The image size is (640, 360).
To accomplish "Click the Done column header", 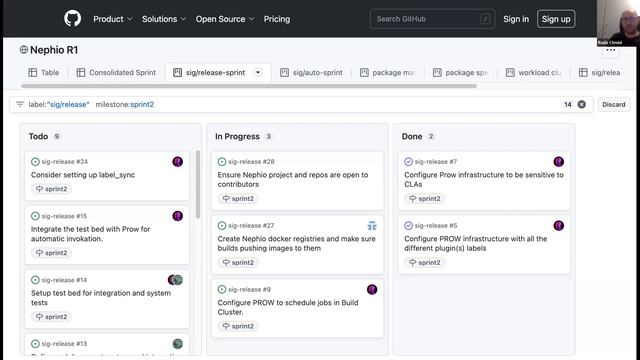I will pos(412,136).
